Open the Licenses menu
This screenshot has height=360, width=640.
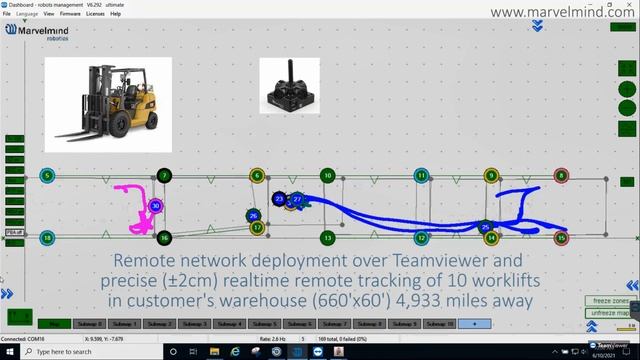point(95,14)
